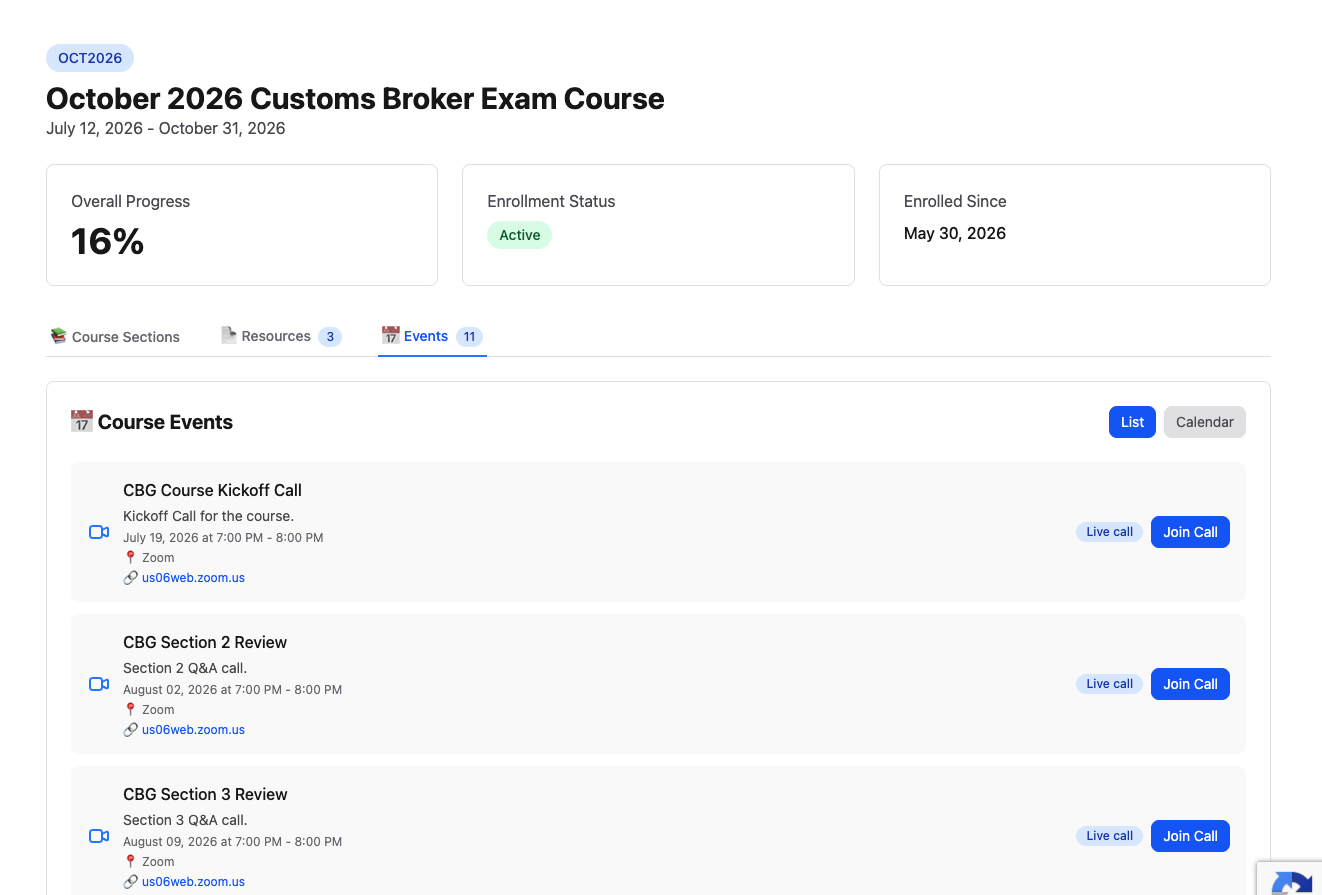
Task: Click Live call tag on Section 3 Review
Action: point(1109,836)
